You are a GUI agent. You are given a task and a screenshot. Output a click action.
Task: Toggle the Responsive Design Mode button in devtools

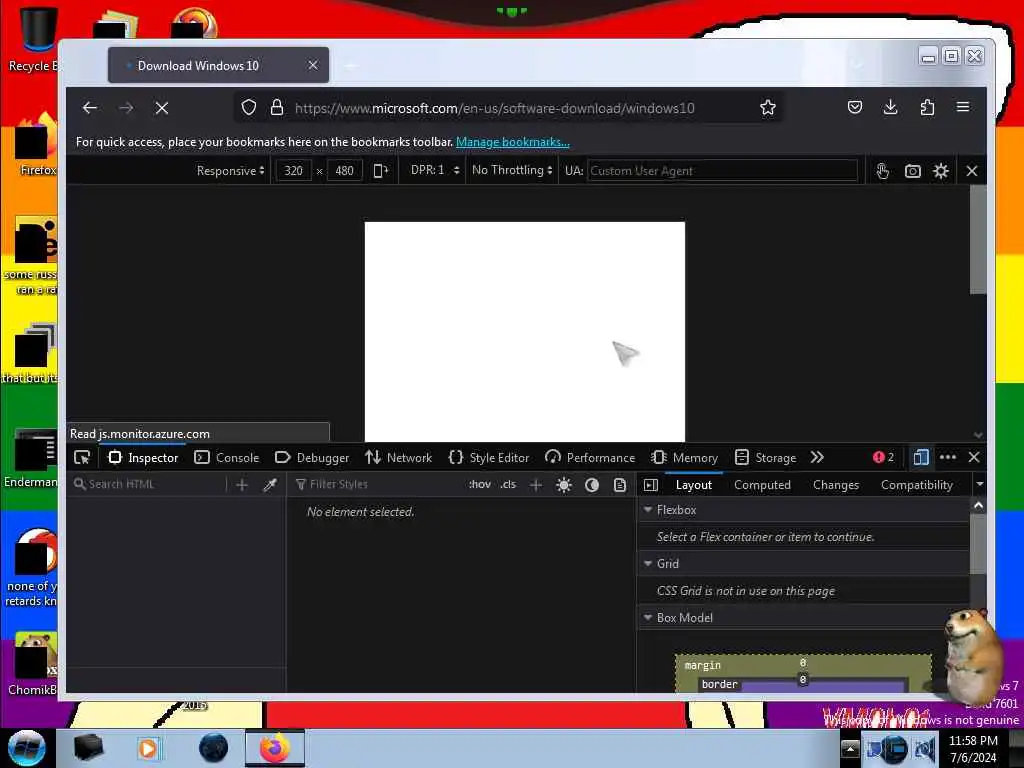[921, 457]
